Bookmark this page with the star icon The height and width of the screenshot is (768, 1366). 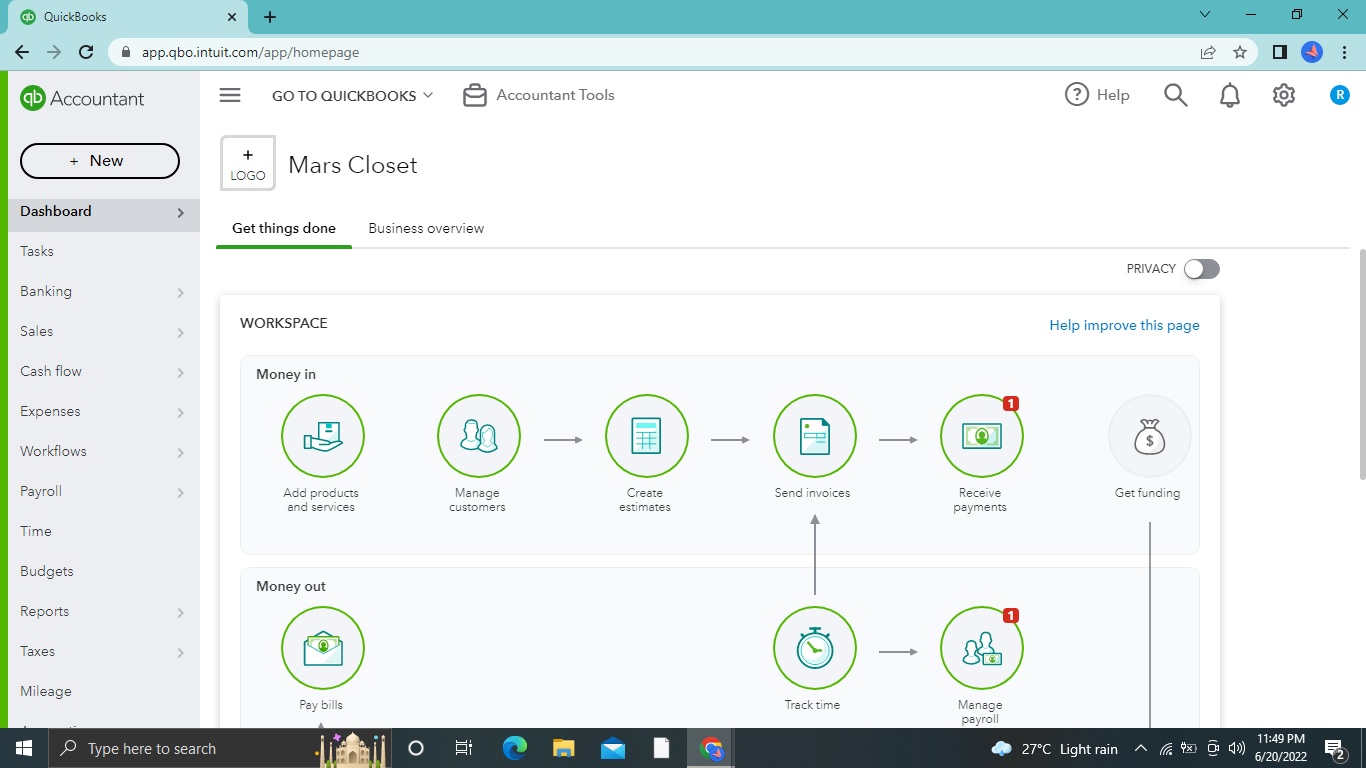point(1240,52)
